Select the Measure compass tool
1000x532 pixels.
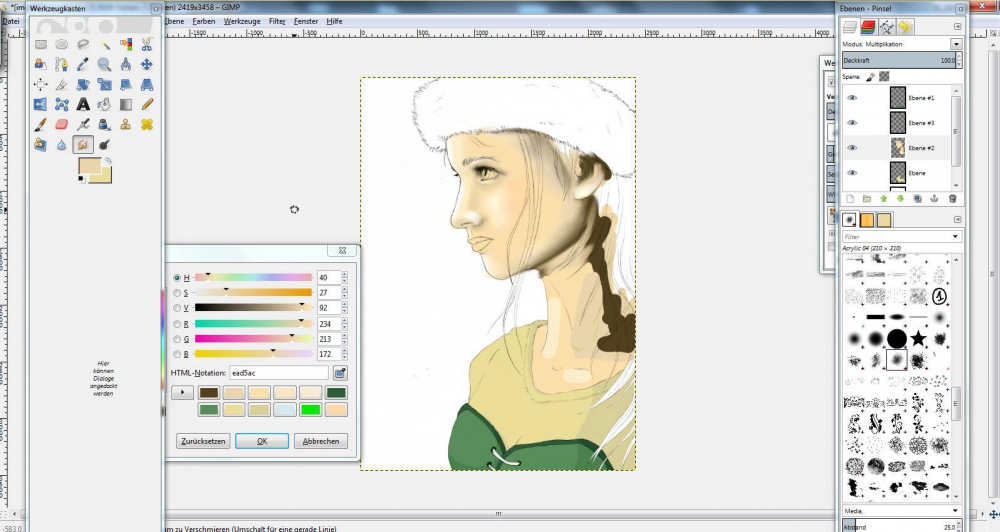click(x=126, y=64)
